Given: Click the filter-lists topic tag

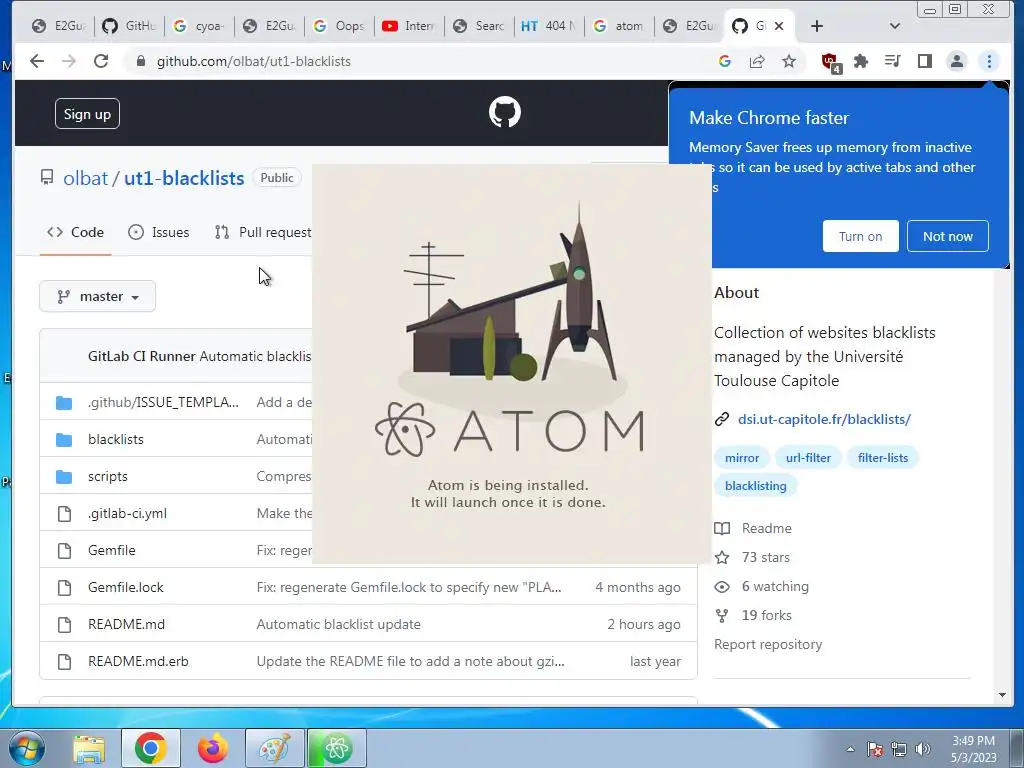Looking at the screenshot, I should pos(883,458).
